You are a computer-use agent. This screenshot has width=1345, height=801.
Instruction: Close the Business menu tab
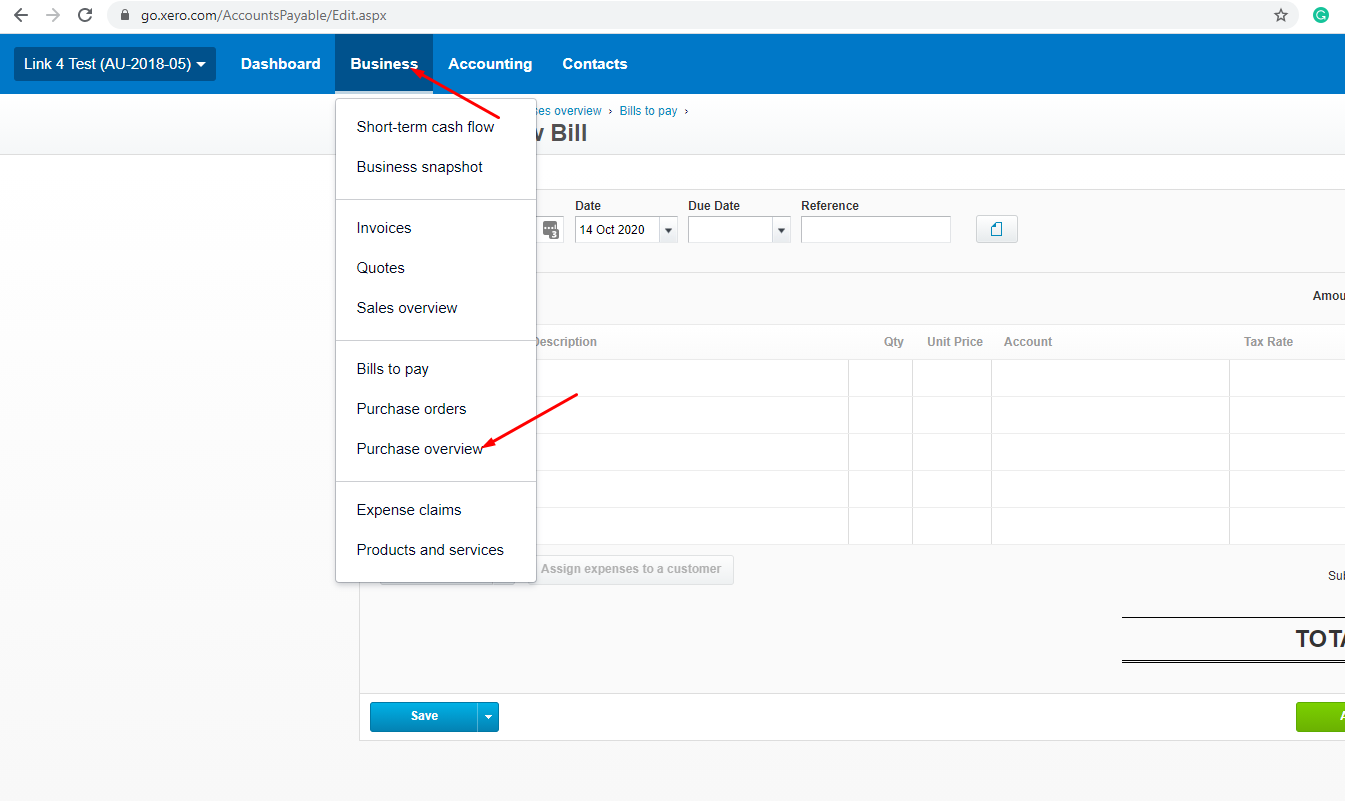tap(384, 64)
